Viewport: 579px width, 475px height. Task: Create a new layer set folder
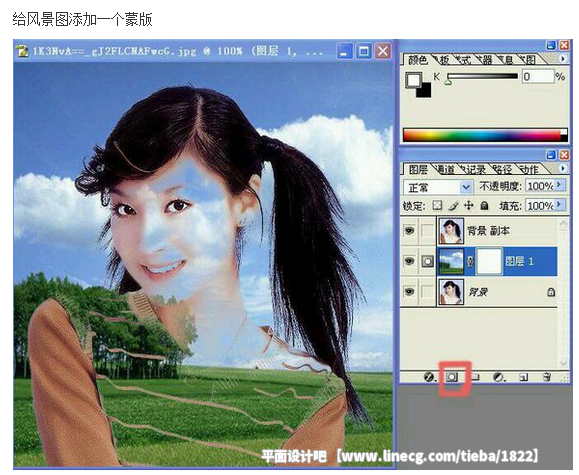pyautogui.click(x=476, y=377)
